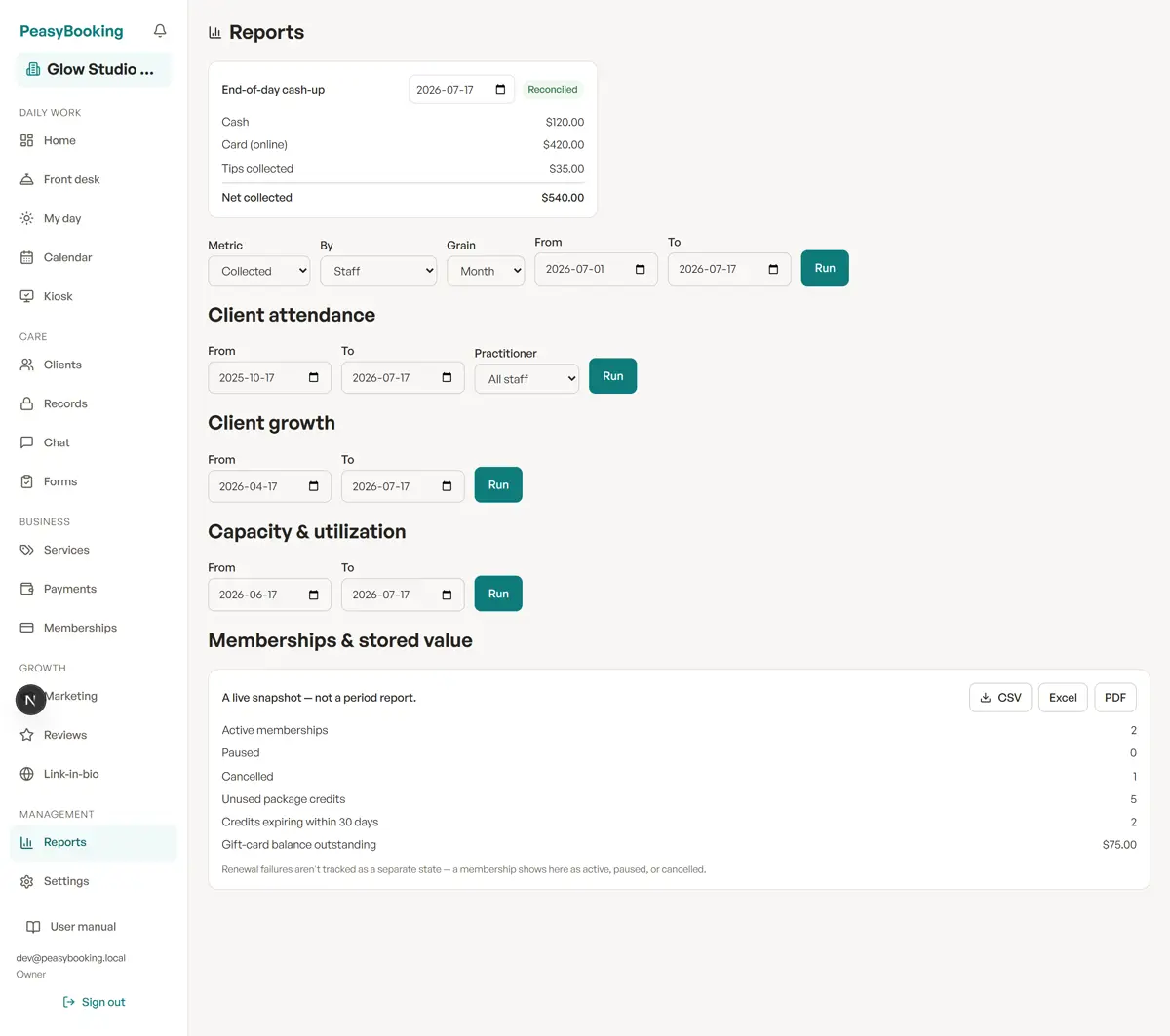1170x1036 pixels.
Task: Click the Tips collected row label
Action: [x=257, y=169]
